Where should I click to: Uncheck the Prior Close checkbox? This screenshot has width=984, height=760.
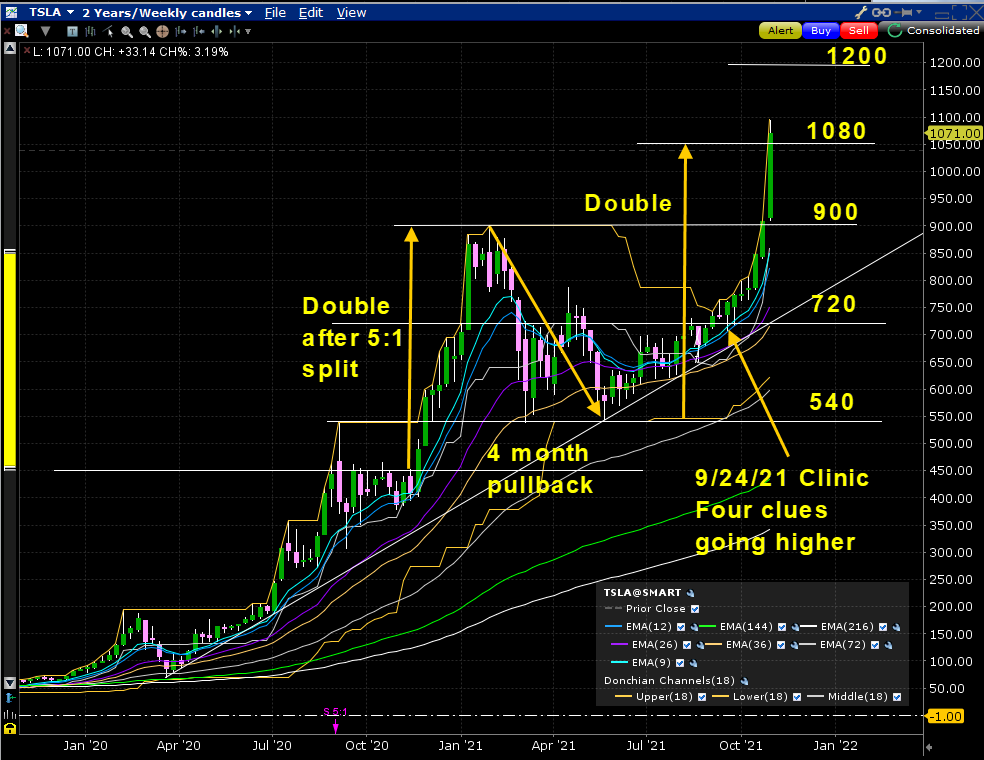695,609
